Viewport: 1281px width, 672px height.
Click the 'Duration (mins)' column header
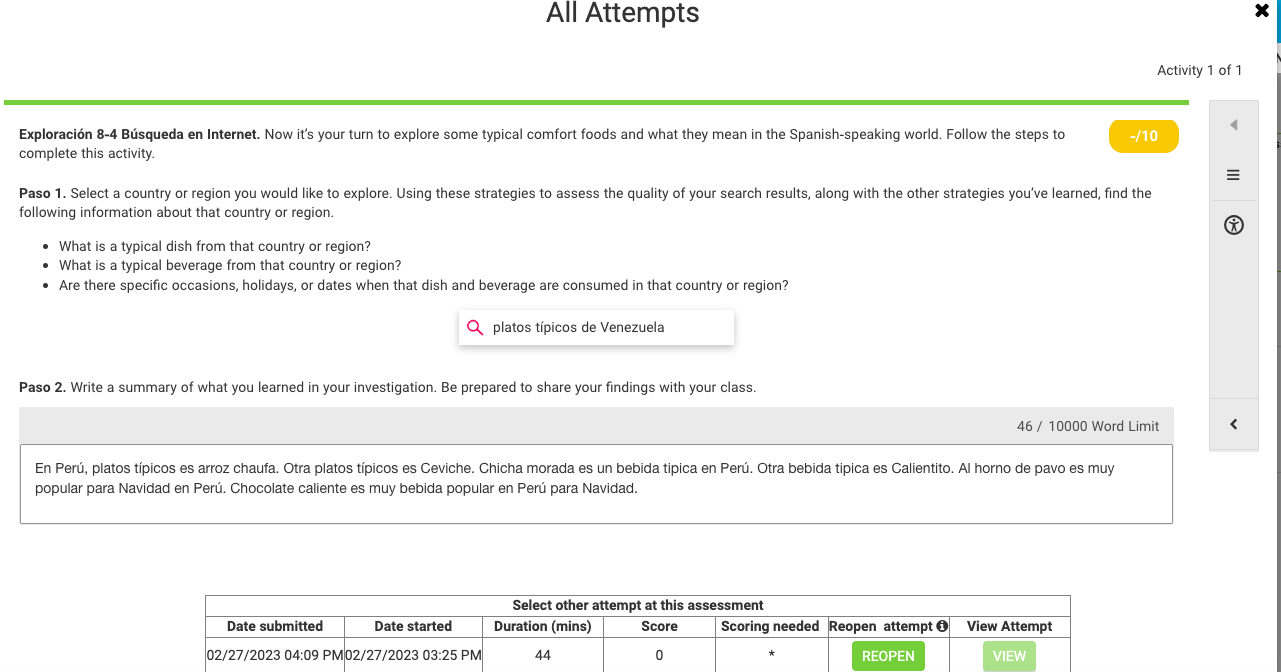tap(543, 626)
